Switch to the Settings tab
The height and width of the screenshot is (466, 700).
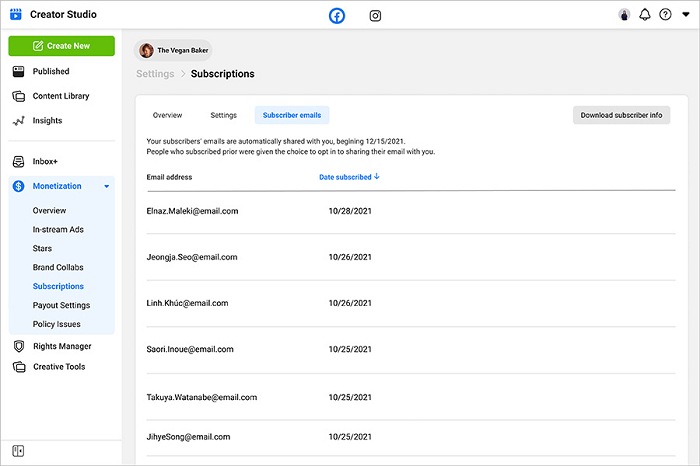(x=223, y=115)
